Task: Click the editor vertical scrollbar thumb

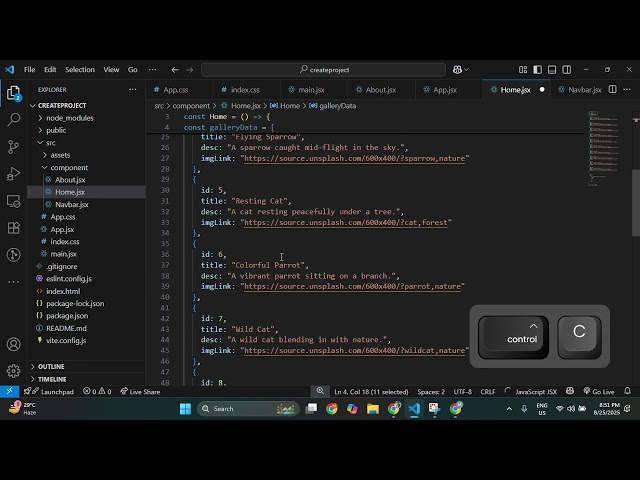Action: 636,202
